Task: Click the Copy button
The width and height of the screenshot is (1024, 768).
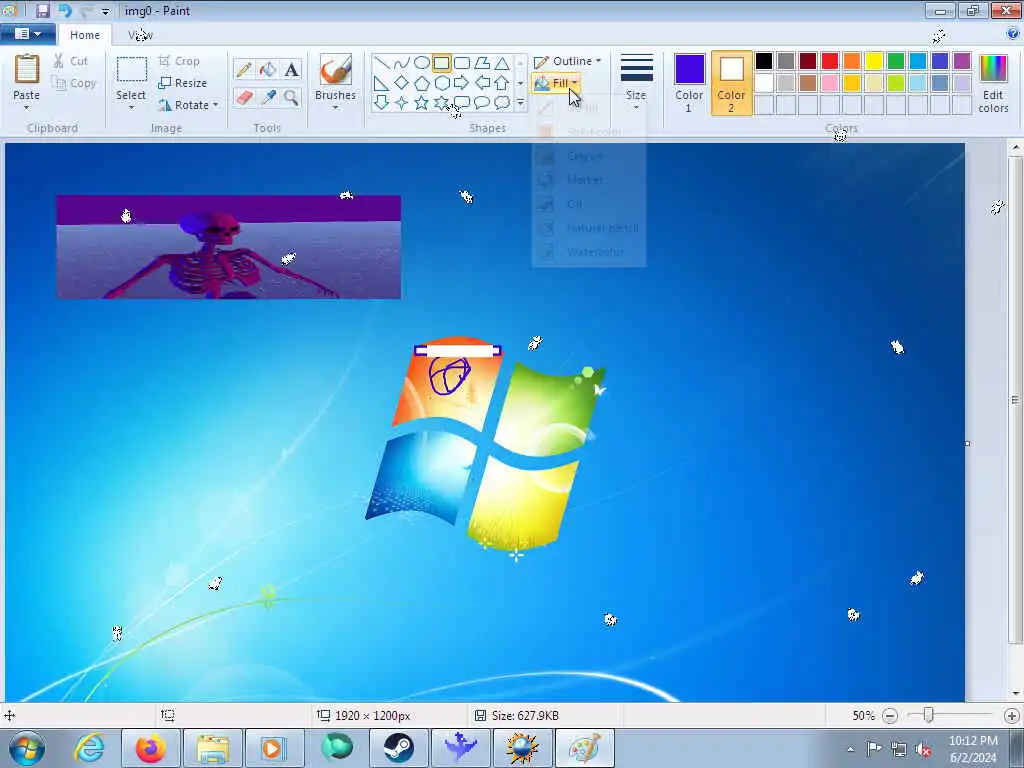Action: (x=74, y=84)
